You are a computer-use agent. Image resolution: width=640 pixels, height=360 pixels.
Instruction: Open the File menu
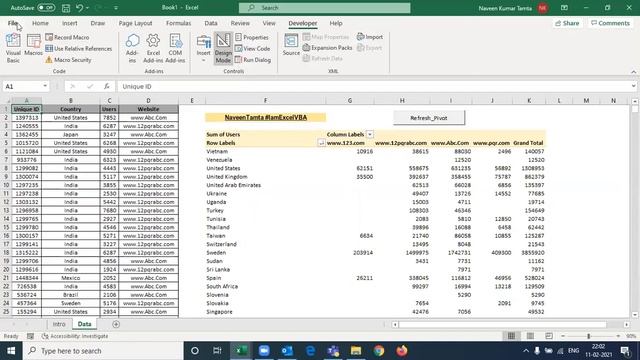13,23
